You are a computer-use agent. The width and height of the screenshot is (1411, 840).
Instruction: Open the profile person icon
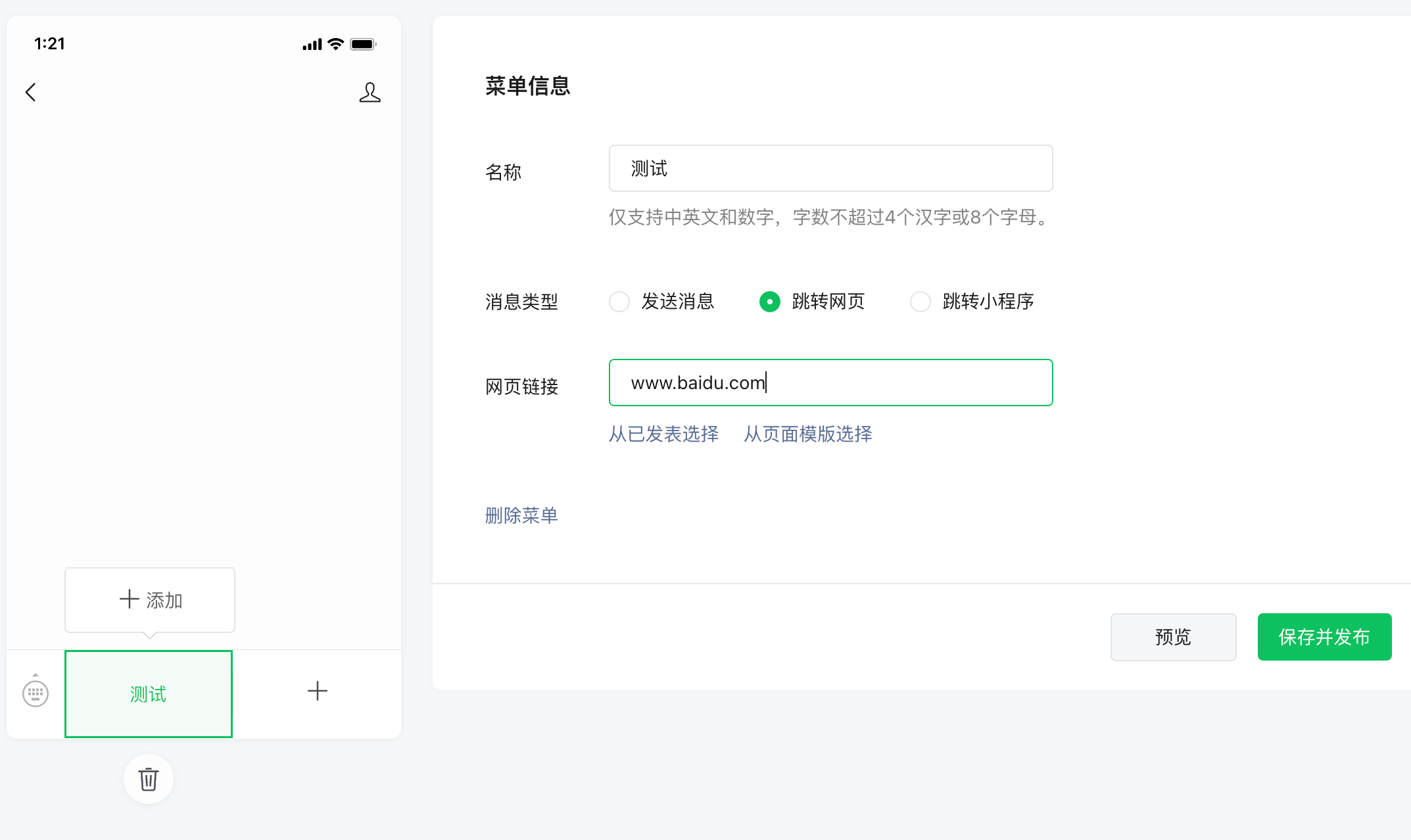(x=370, y=92)
